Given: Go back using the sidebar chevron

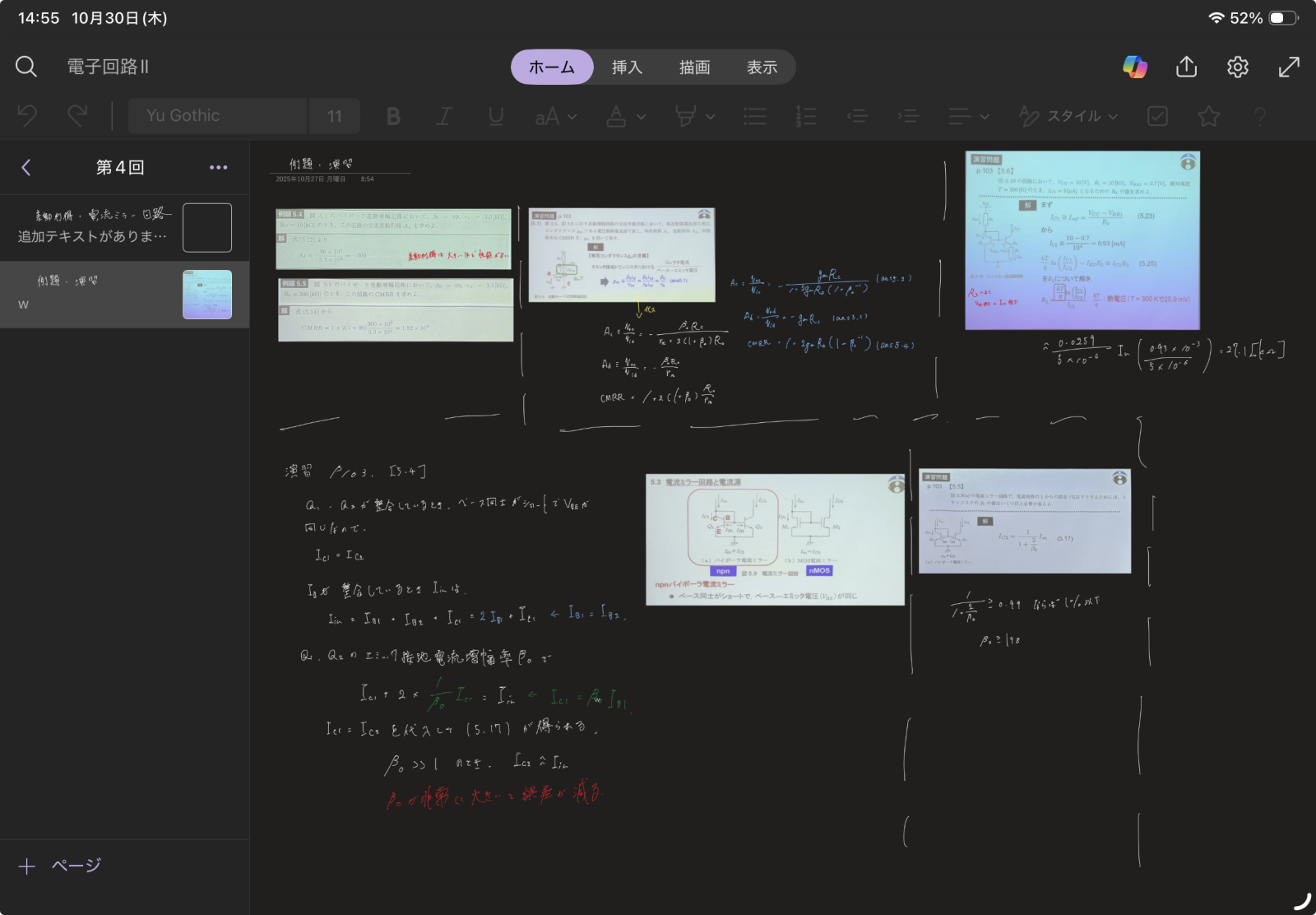Looking at the screenshot, I should [26, 167].
